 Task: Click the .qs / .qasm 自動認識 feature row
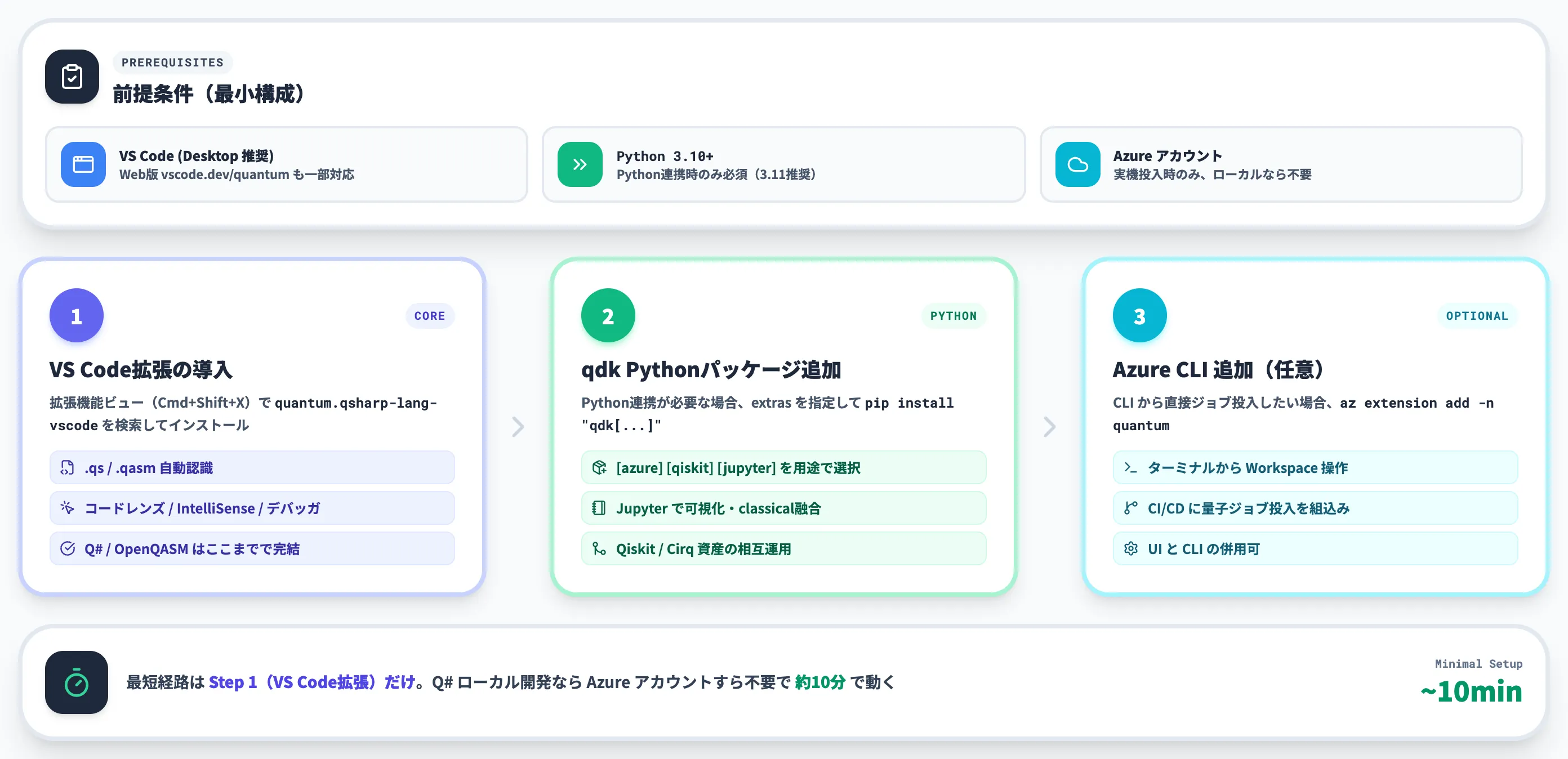coord(252,467)
